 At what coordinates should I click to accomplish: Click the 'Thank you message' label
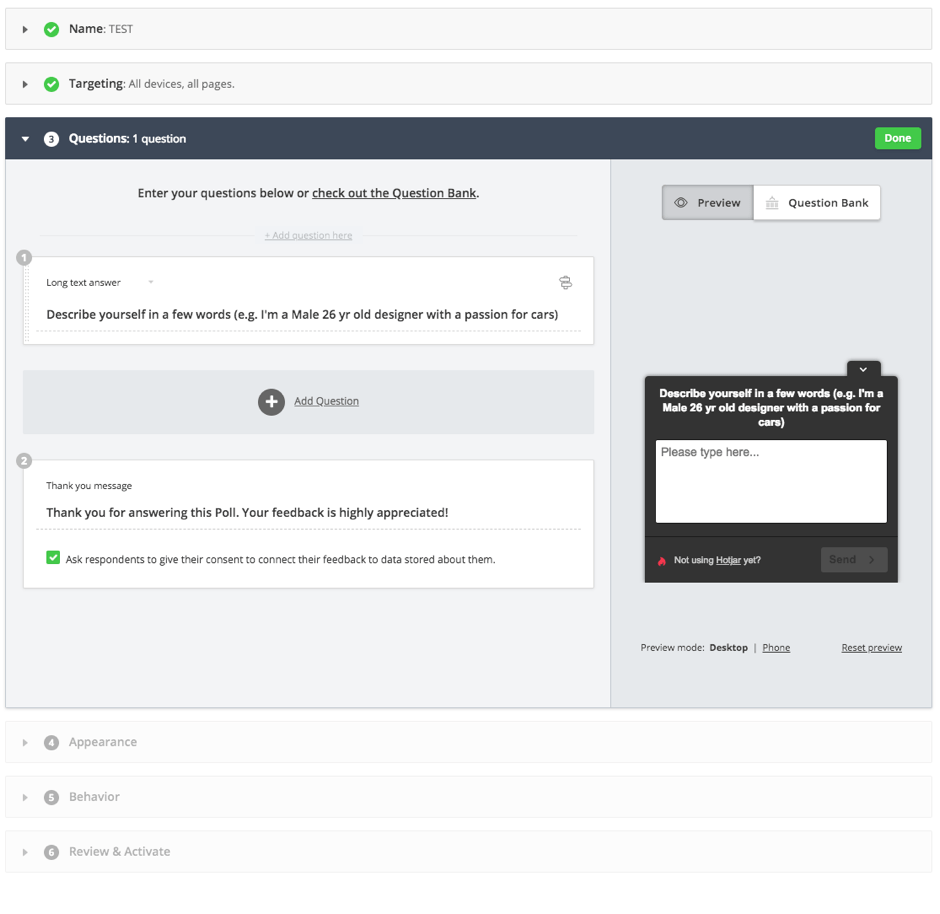coord(89,485)
